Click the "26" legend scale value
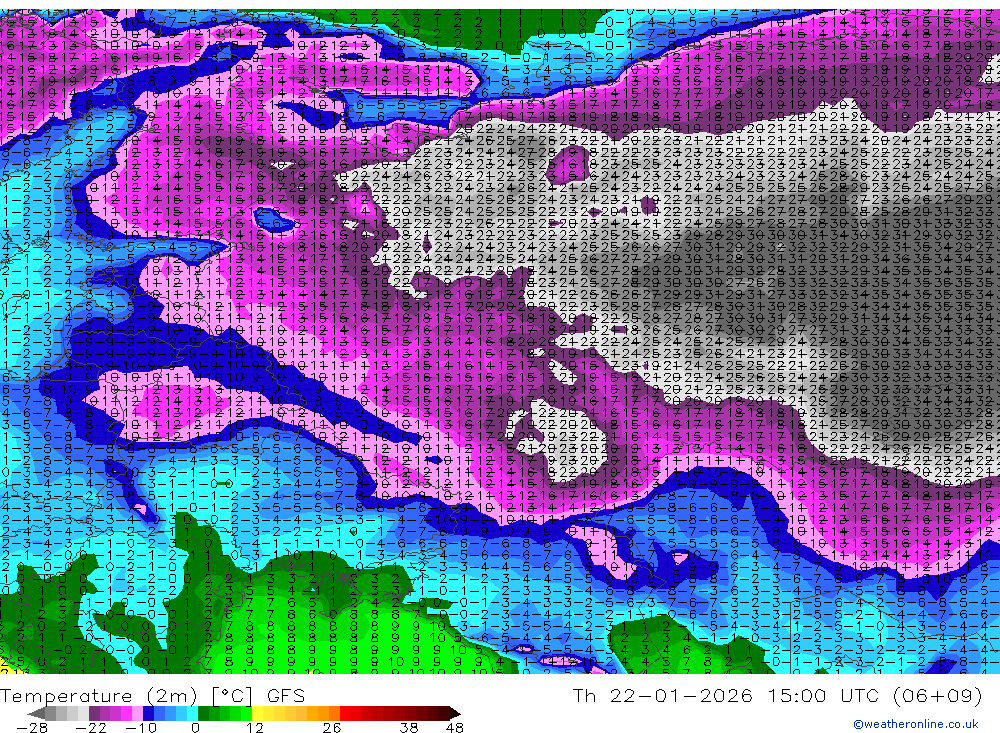 pyautogui.click(x=332, y=727)
